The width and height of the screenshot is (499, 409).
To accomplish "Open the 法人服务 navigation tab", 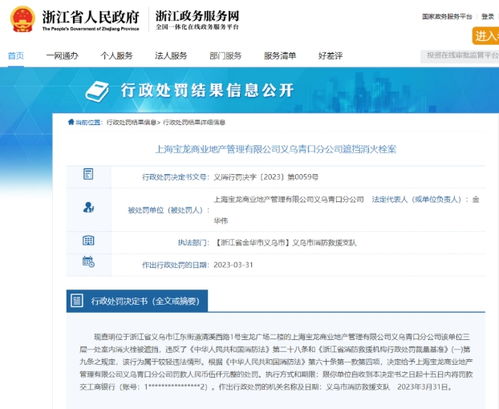I will tap(171, 56).
